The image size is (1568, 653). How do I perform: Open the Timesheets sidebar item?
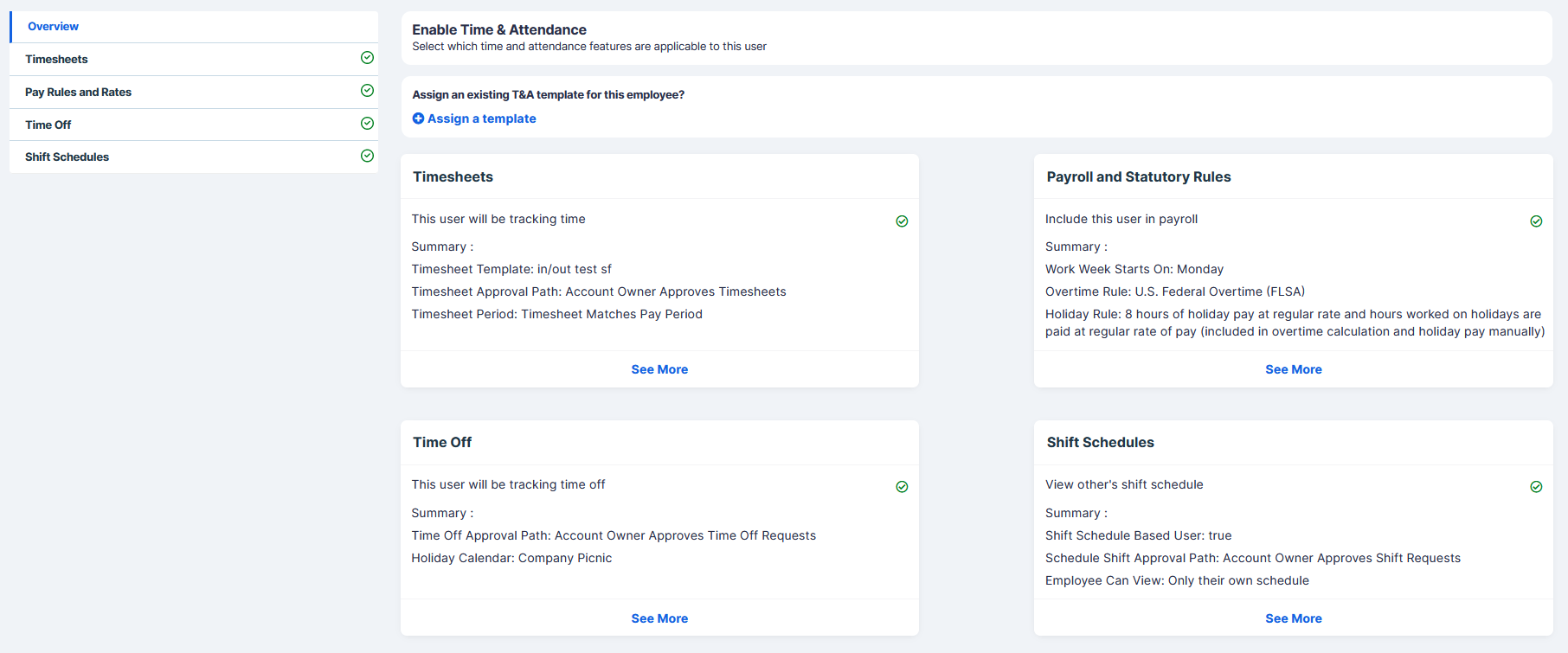tap(194, 59)
